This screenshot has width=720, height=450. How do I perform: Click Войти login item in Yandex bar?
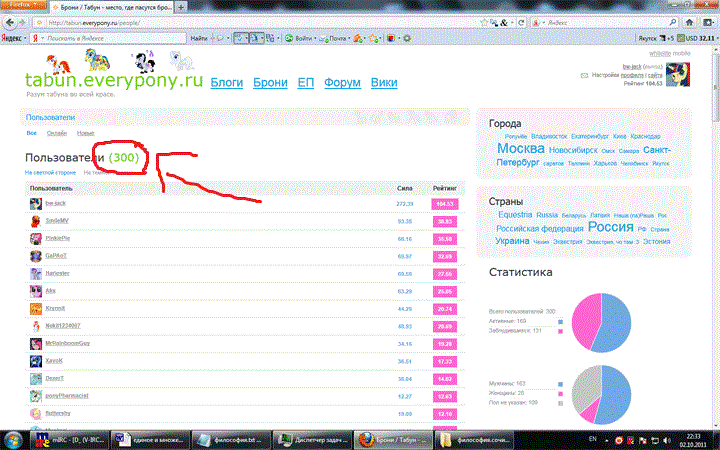pyautogui.click(x=300, y=38)
